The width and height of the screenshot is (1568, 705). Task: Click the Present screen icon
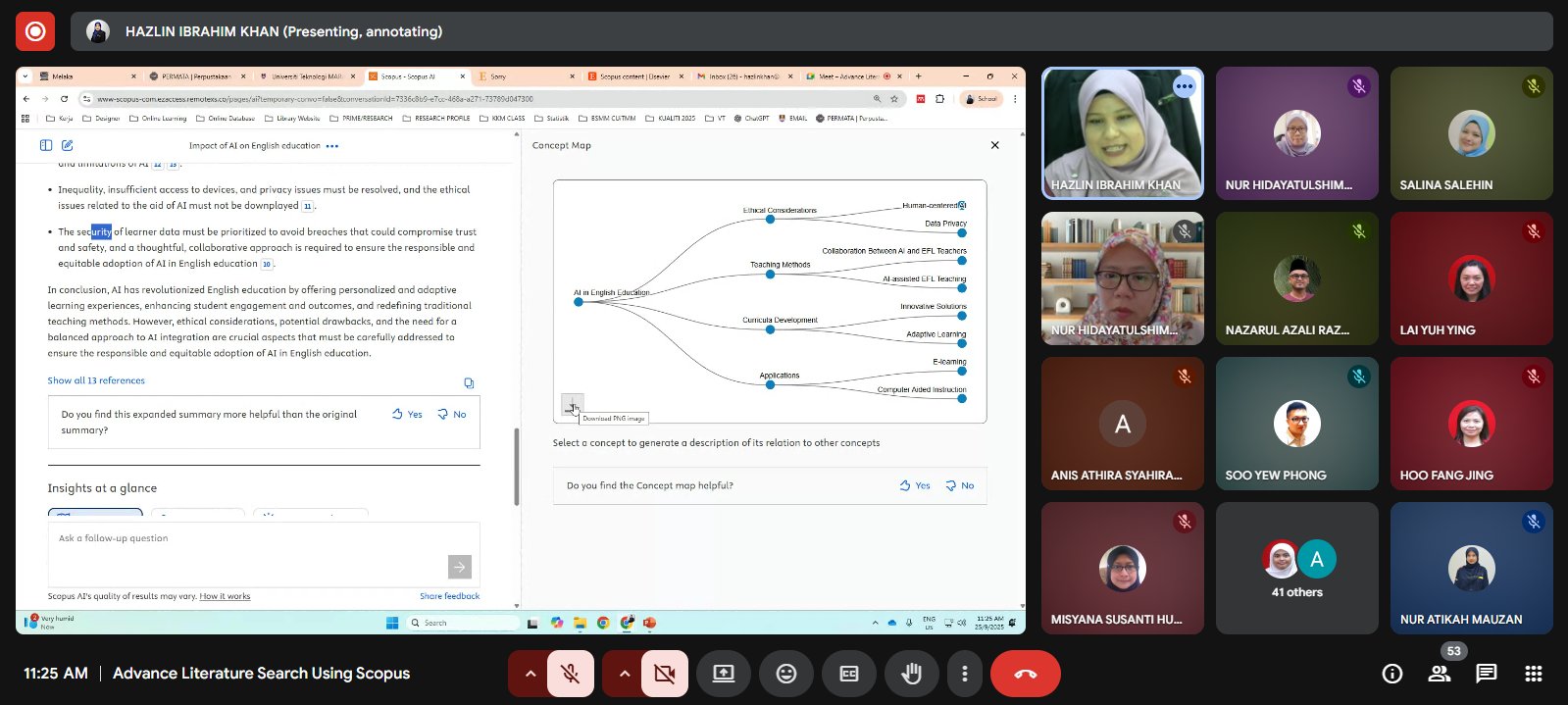[723, 674]
